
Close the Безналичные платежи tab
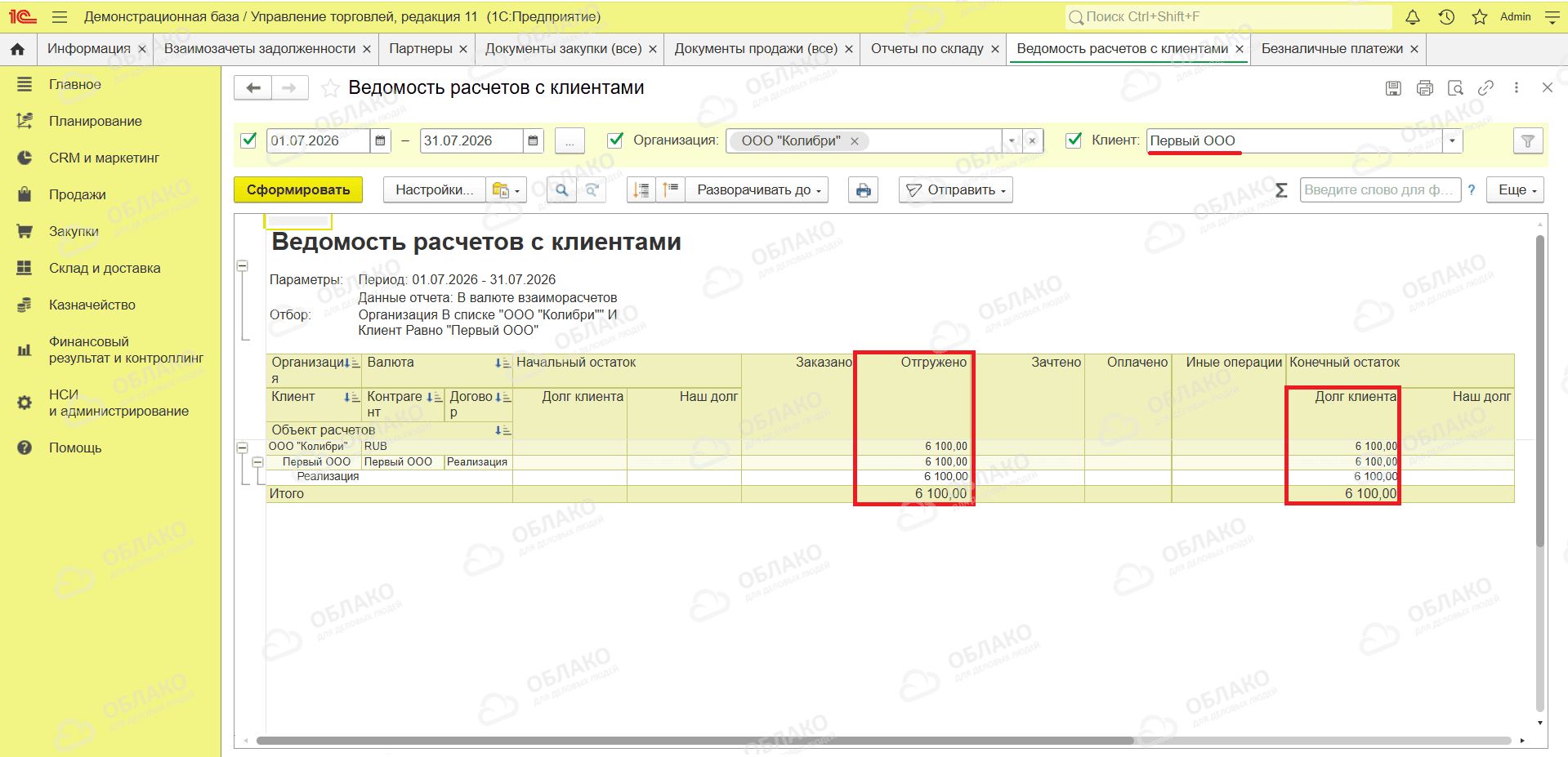(x=1414, y=49)
